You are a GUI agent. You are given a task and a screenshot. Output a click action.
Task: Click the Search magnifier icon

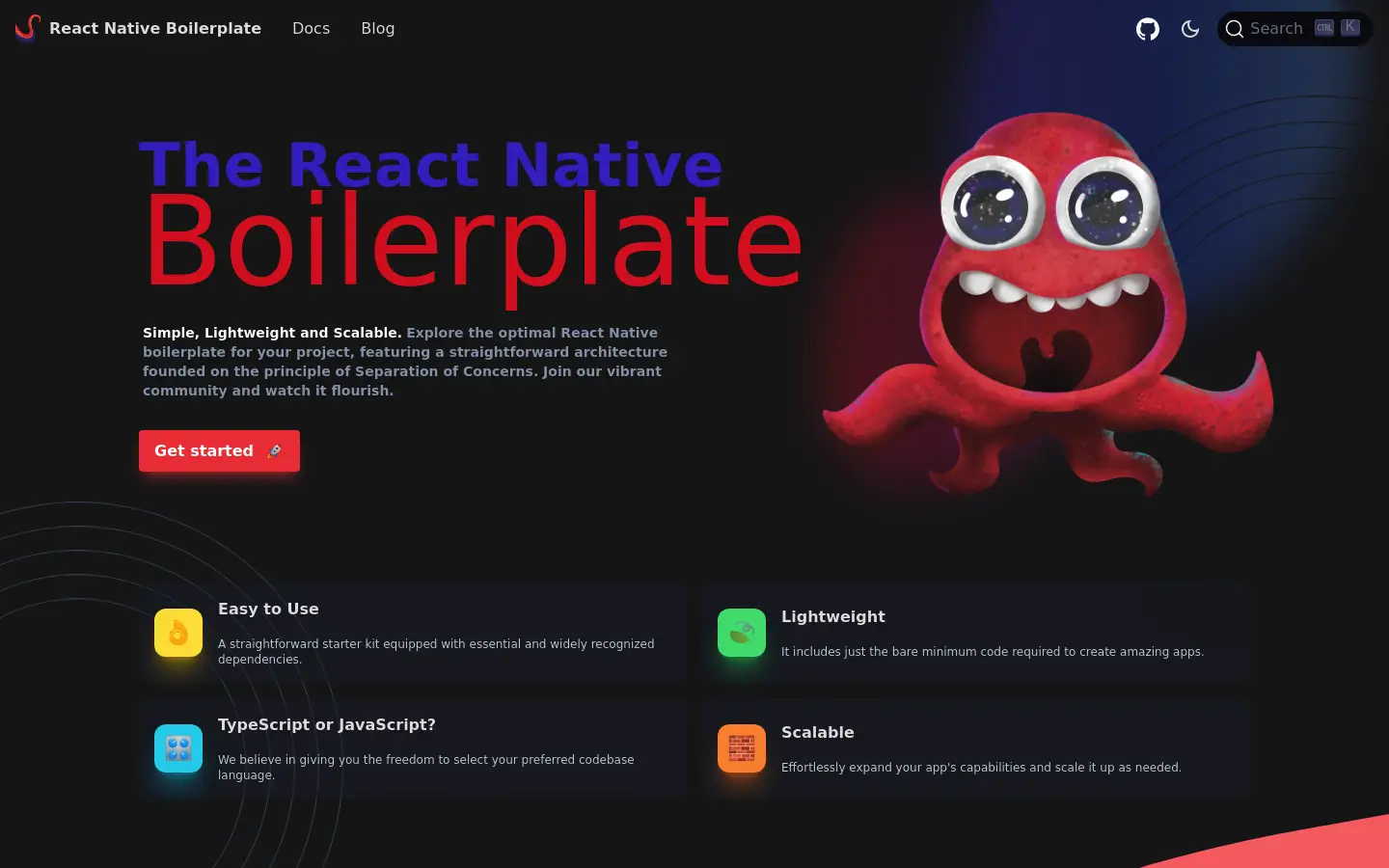1234,29
